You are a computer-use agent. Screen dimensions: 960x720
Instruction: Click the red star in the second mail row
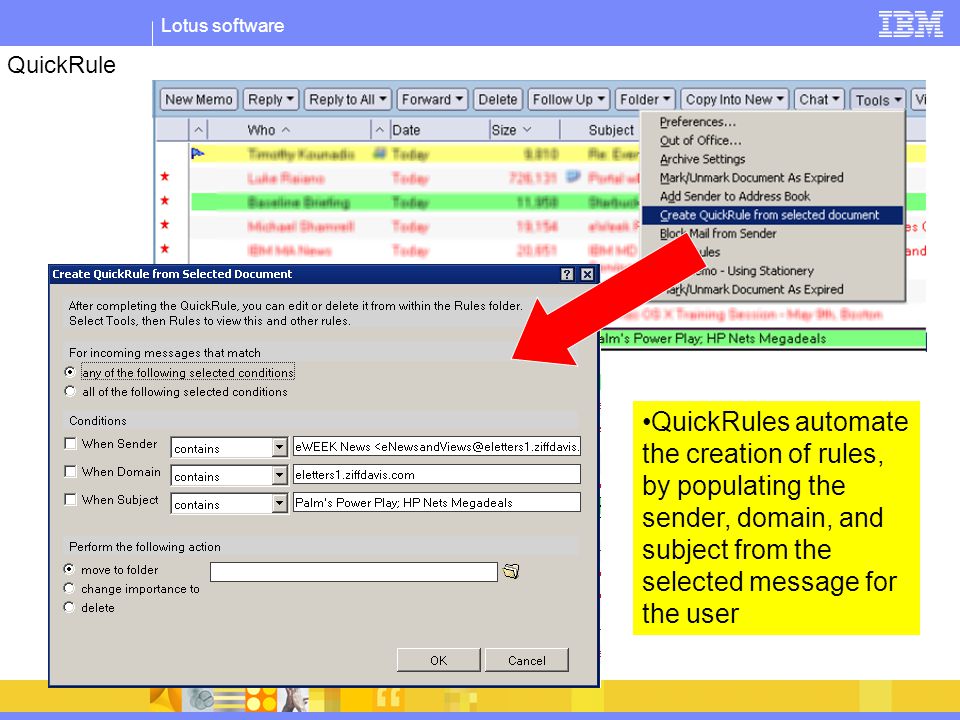coord(164,177)
